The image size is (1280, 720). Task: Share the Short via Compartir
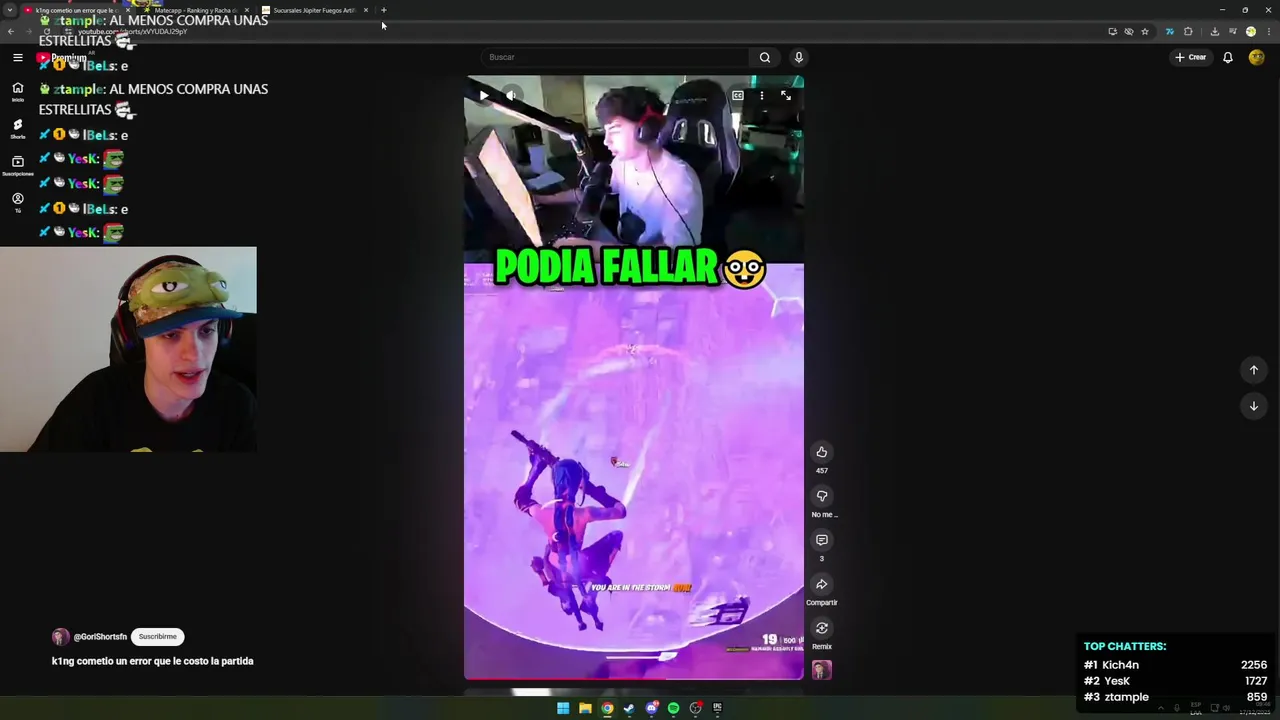coord(822,584)
